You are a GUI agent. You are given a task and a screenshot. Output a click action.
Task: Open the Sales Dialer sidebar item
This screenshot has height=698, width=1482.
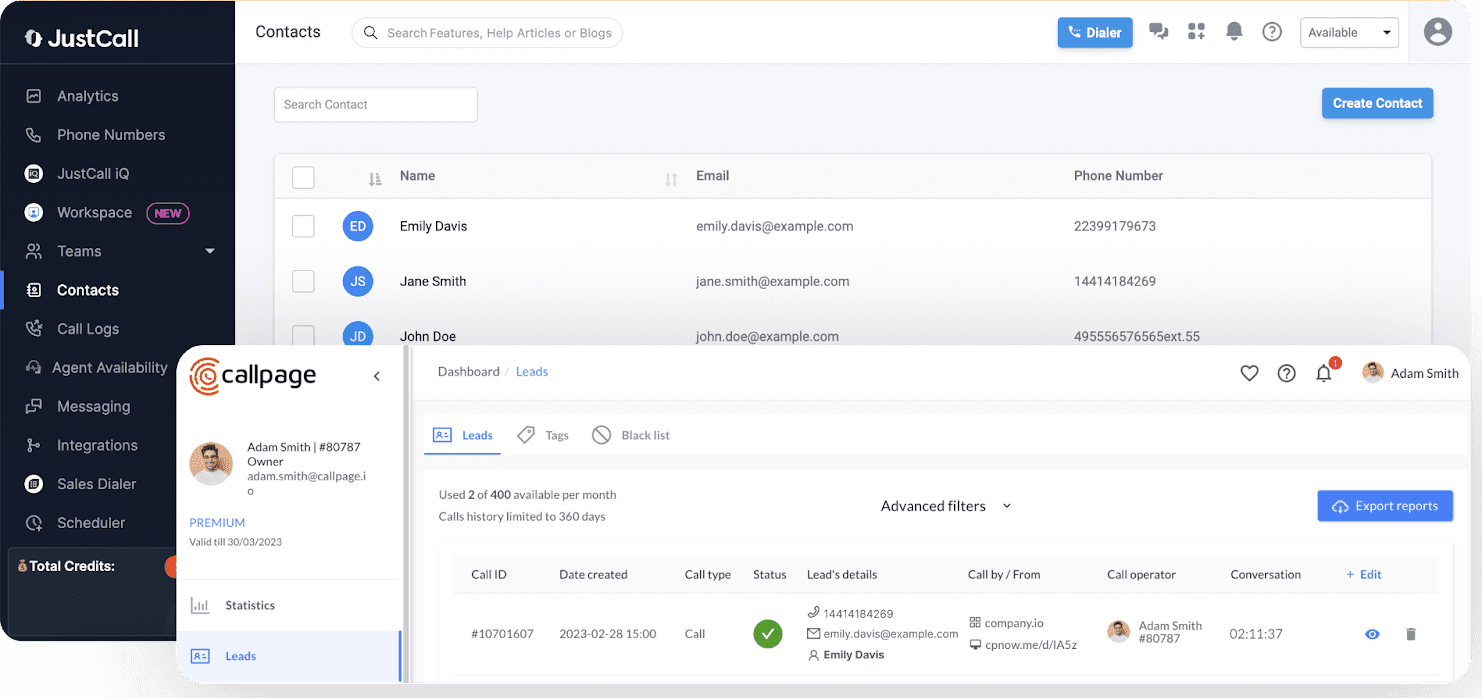97,483
